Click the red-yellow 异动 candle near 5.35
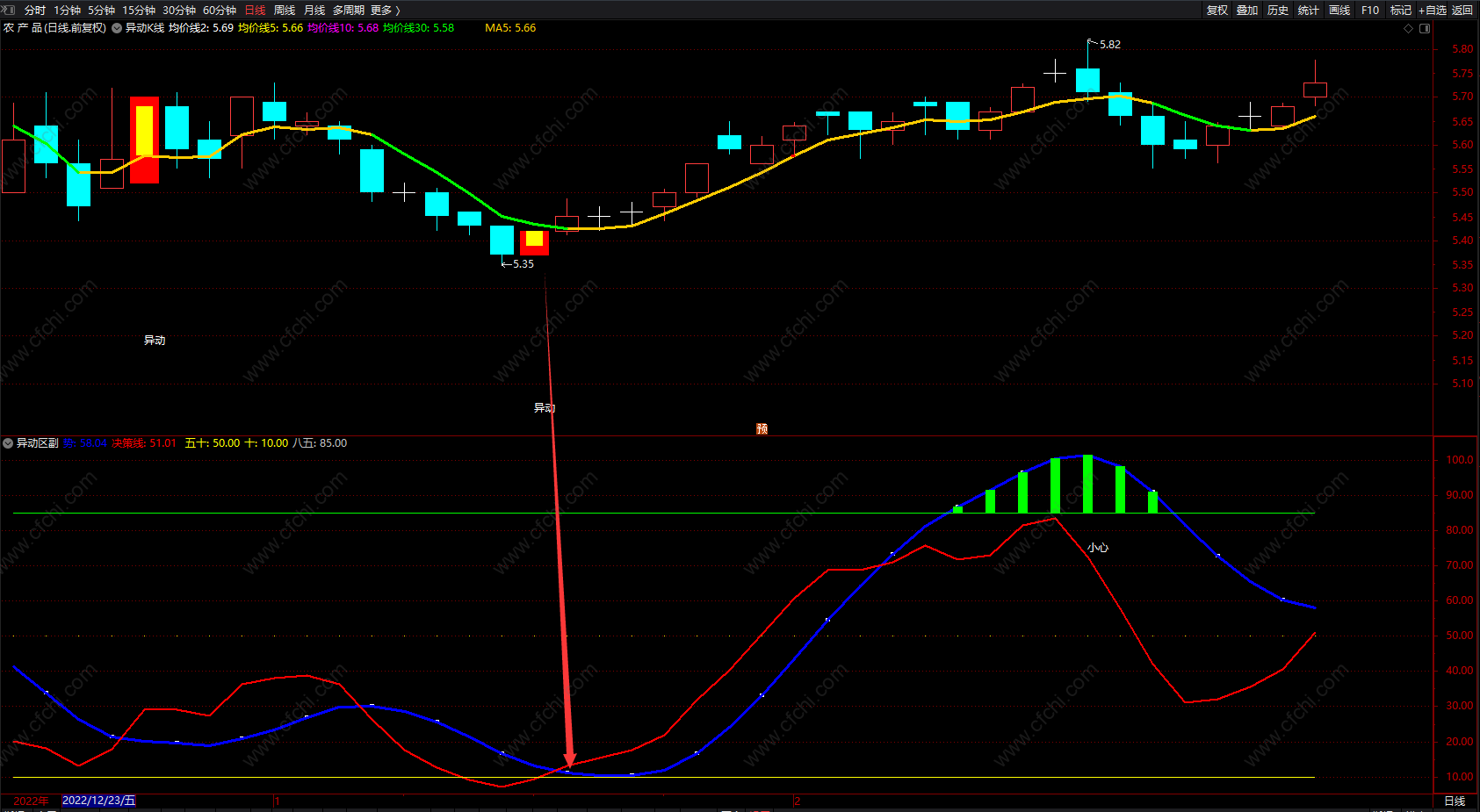1480x812 pixels. 534,242
